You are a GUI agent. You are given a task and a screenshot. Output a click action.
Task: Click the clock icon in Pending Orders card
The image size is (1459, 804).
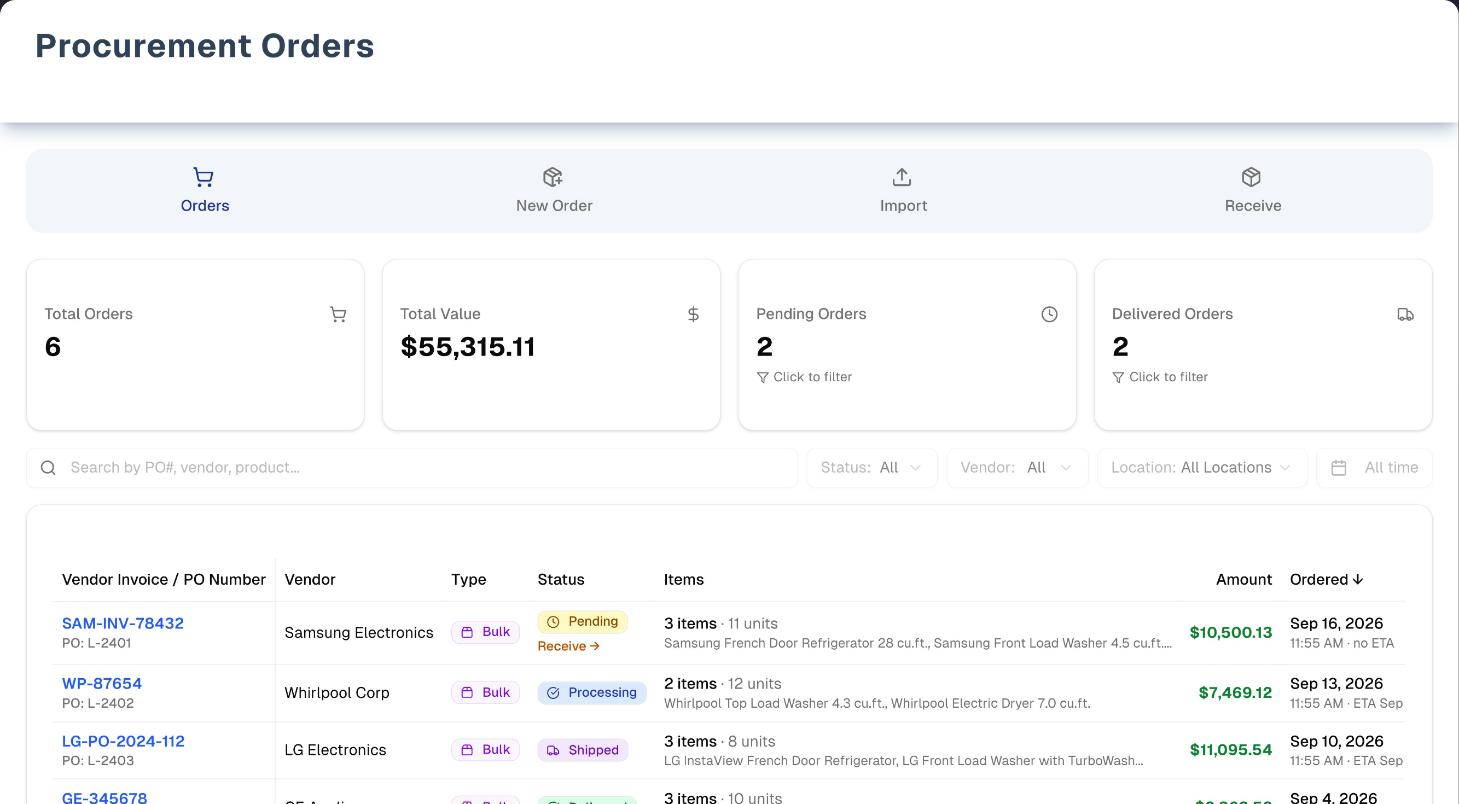[x=1049, y=314]
